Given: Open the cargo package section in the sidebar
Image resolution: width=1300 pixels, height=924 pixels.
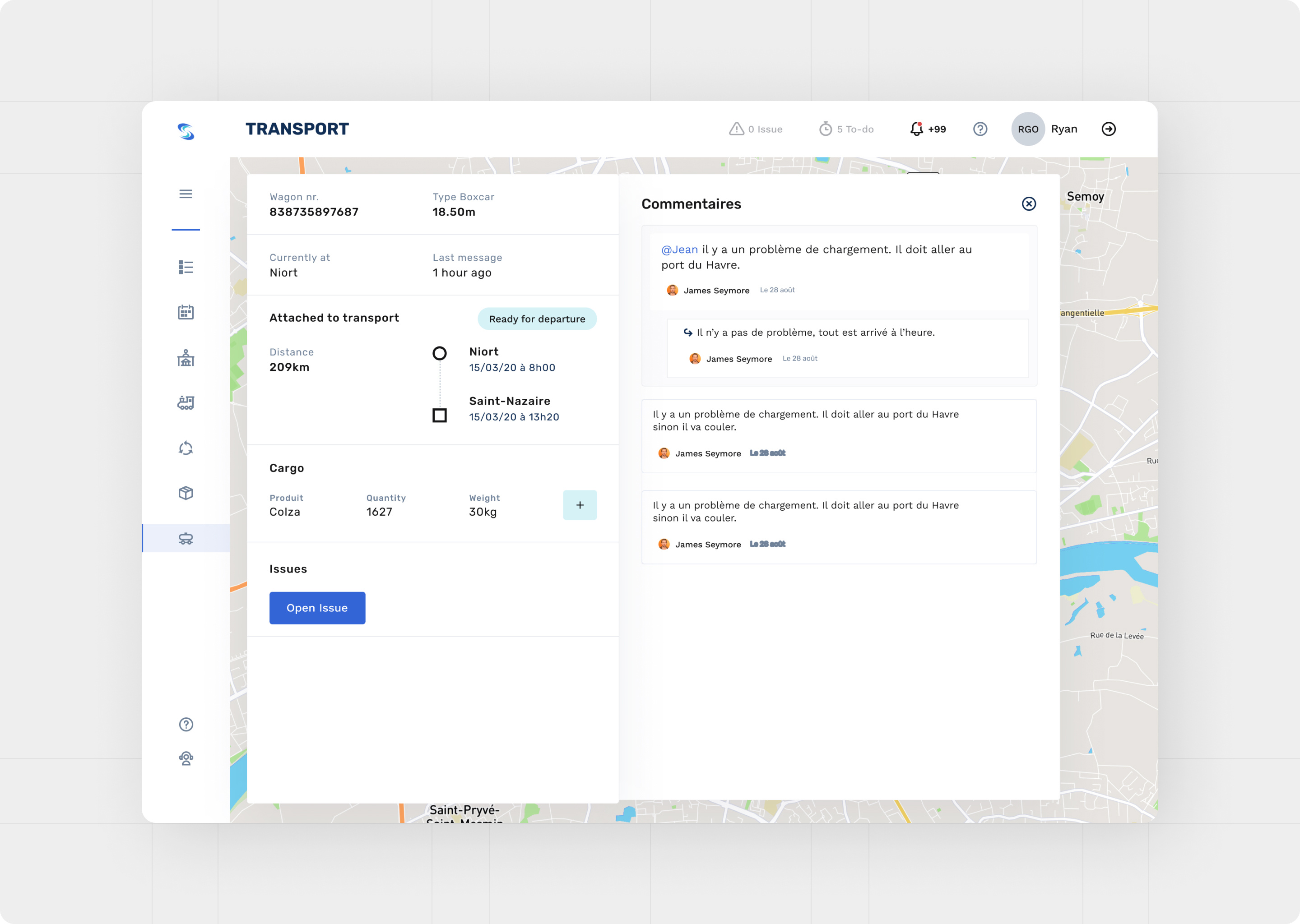Looking at the screenshot, I should [186, 493].
